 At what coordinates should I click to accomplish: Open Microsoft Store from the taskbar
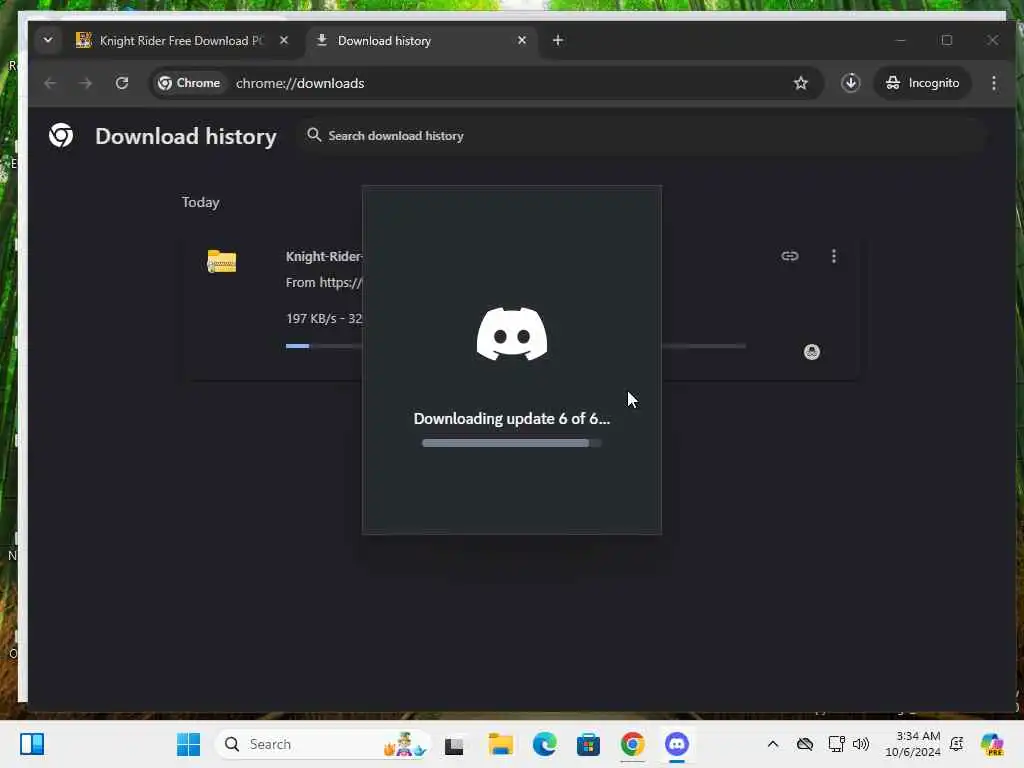588,744
